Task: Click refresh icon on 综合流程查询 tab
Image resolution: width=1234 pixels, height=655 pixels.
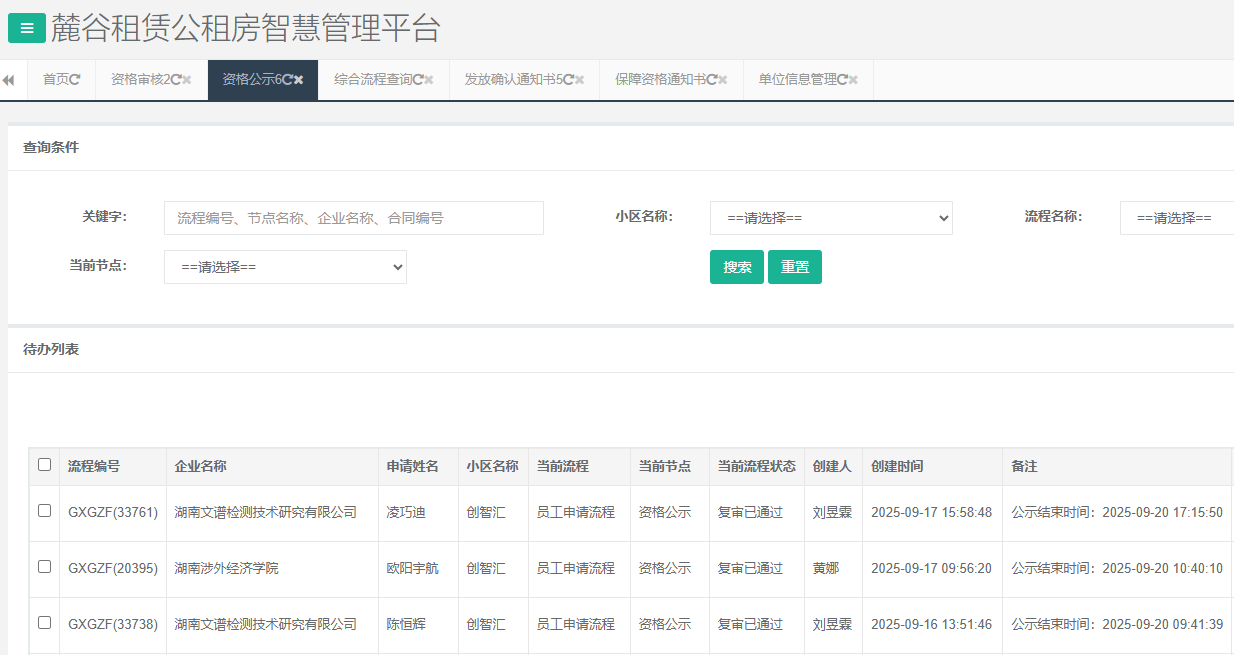Action: tap(418, 80)
